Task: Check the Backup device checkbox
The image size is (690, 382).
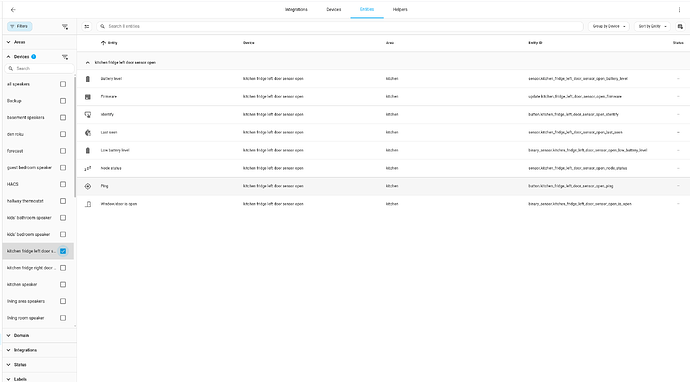Action: click(x=63, y=101)
